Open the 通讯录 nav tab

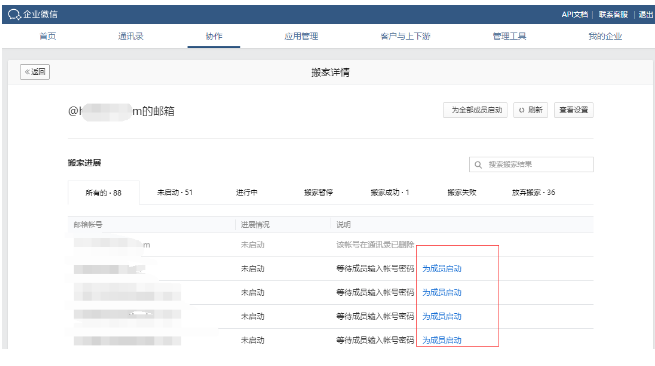130,36
